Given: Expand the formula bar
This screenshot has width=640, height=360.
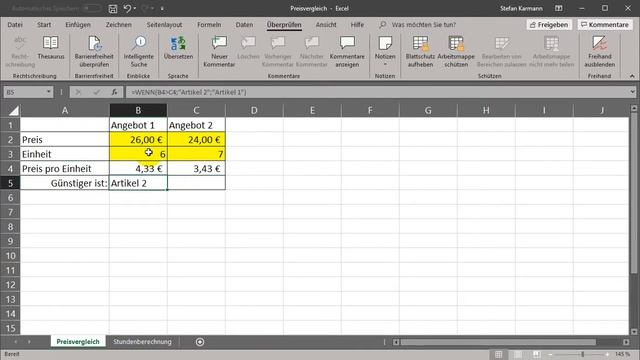Looking at the screenshot, I should click(632, 92).
